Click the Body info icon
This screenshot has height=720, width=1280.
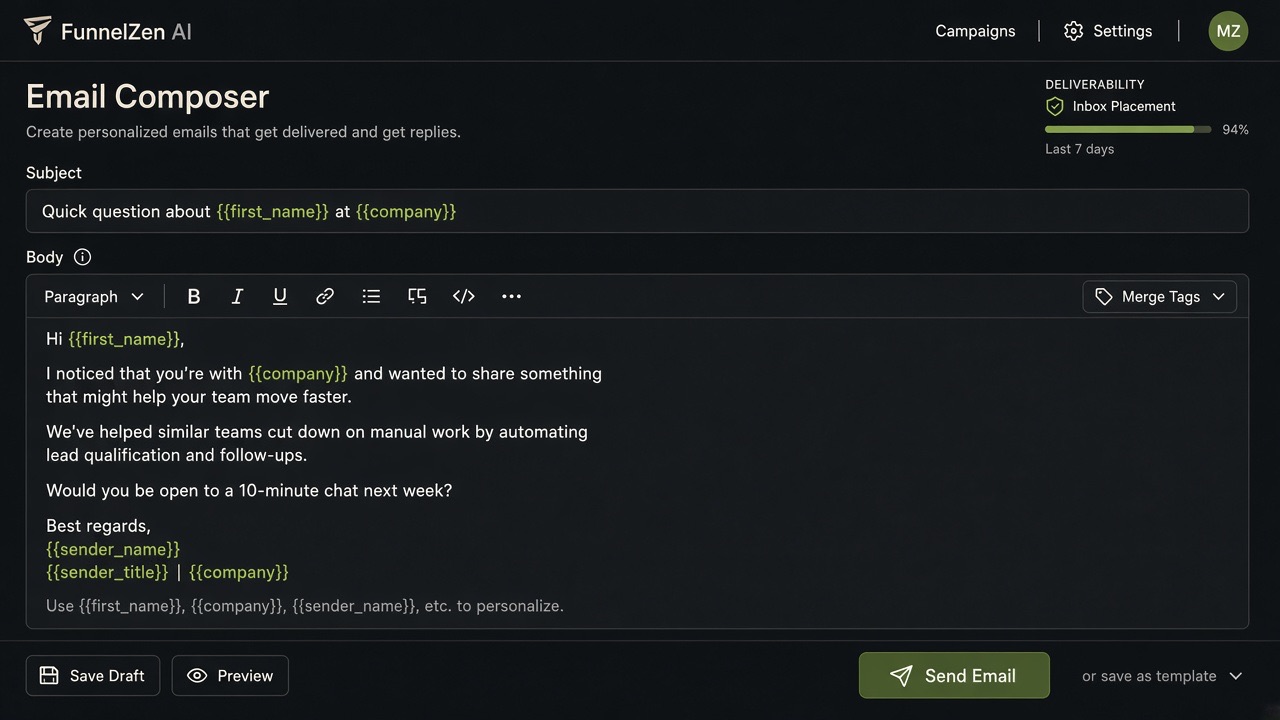(83, 257)
